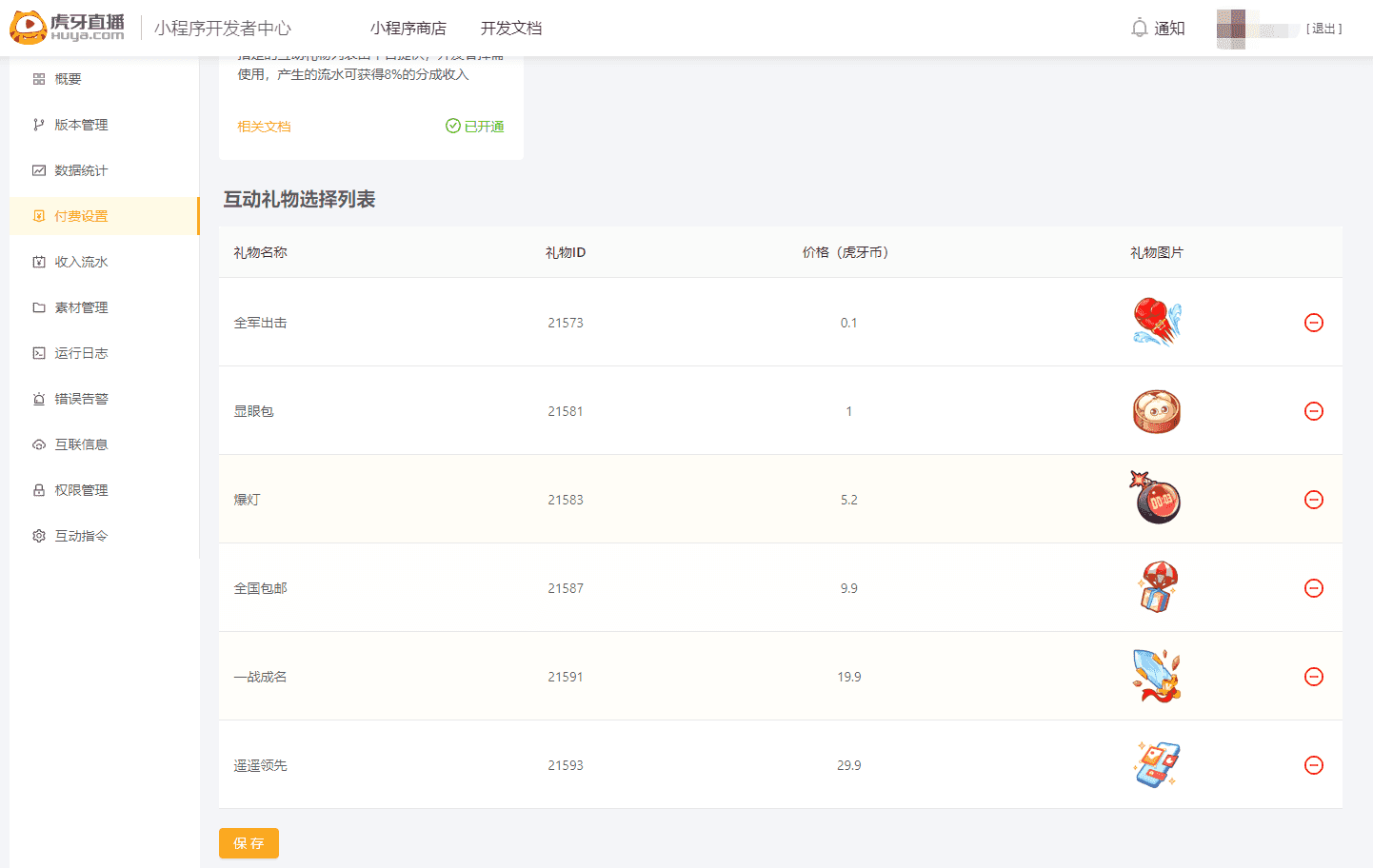Click the 保存 button

tap(249, 843)
